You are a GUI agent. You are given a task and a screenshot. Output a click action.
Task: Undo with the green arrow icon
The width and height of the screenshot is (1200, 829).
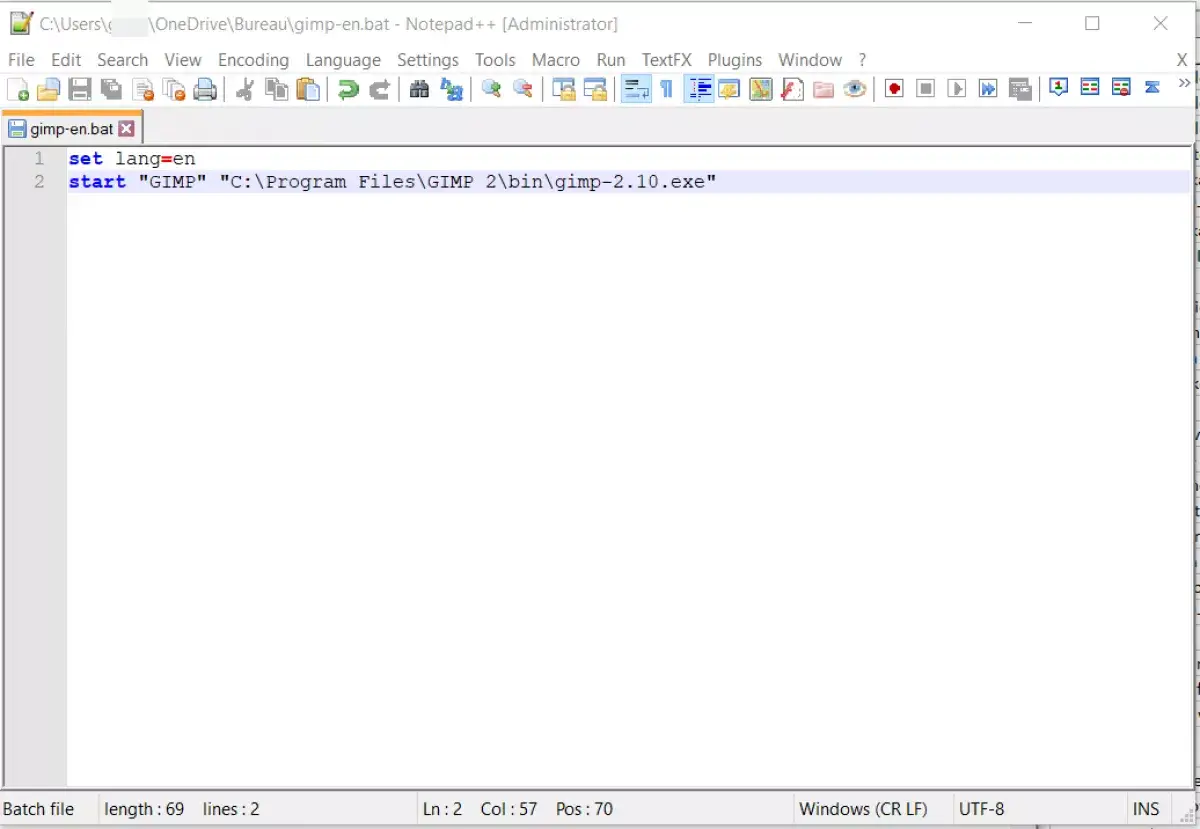pos(348,90)
